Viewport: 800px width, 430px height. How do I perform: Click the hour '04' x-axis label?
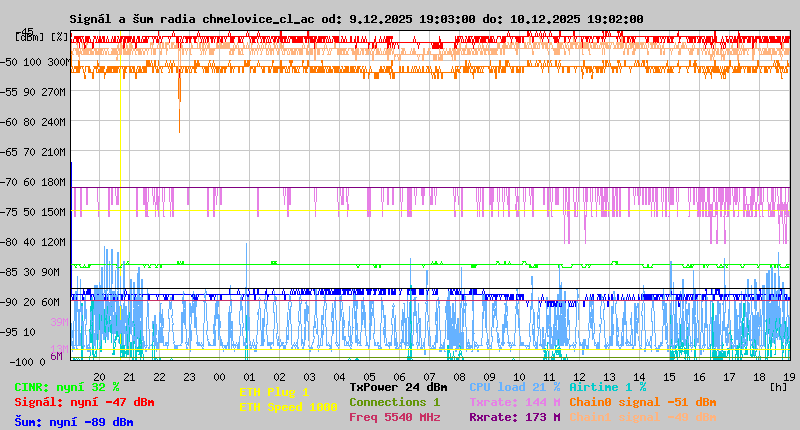pyautogui.click(x=340, y=377)
